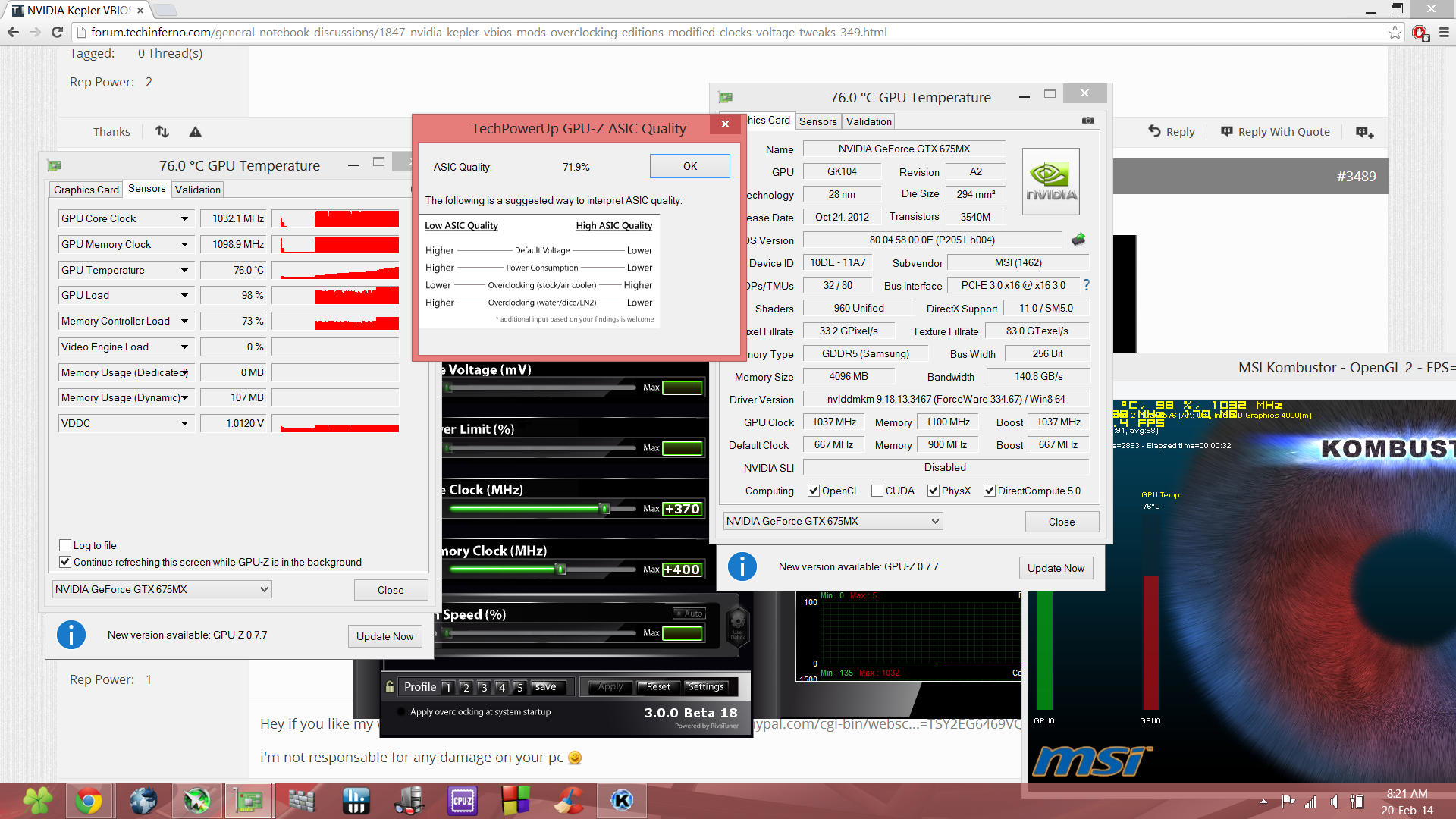Select Validation tab in left GPU-Z window
The height and width of the screenshot is (819, 1456).
pos(198,190)
